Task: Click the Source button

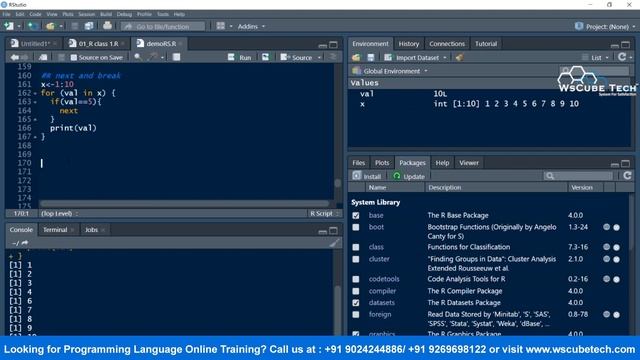Action: click(x=297, y=58)
